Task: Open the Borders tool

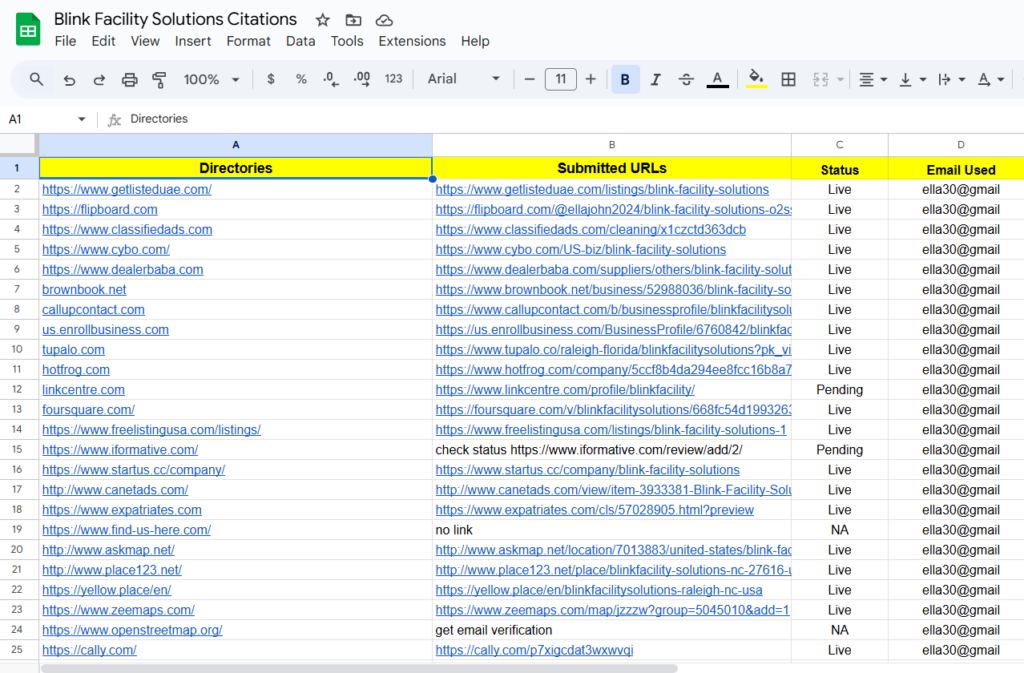Action: point(788,79)
